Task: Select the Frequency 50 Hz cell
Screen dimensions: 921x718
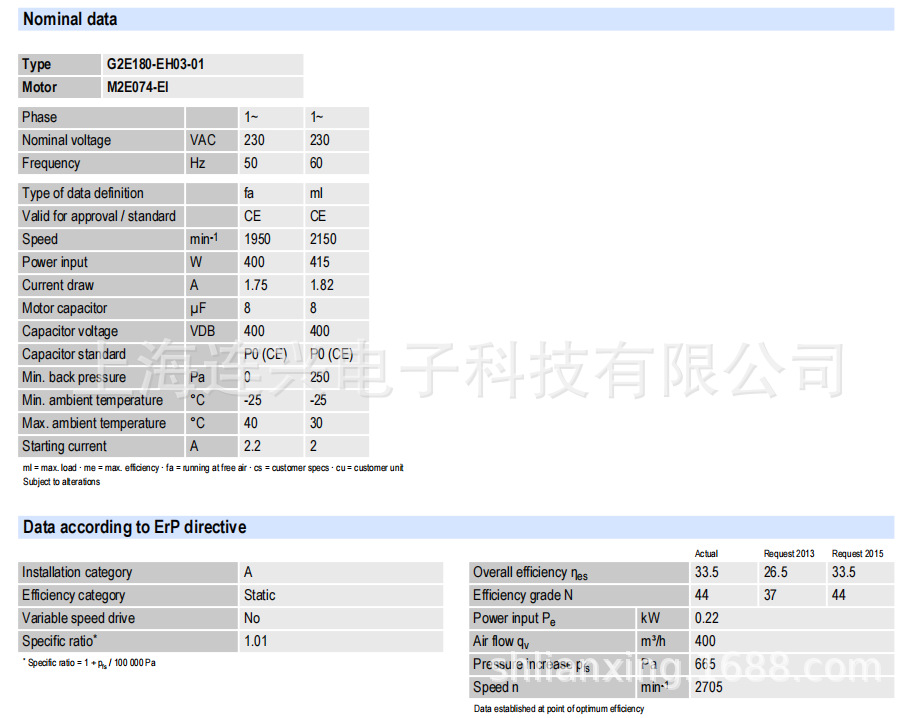Action: [x=250, y=163]
